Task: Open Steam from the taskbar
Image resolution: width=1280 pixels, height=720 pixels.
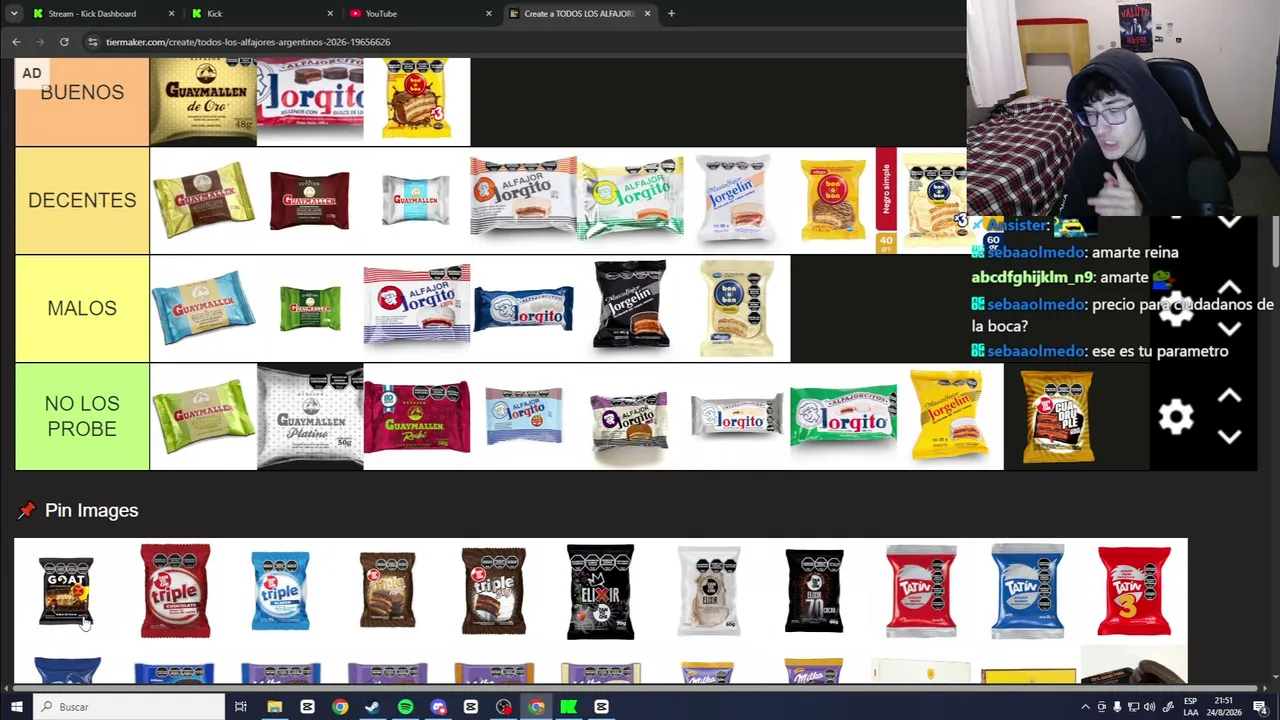Action: [x=372, y=707]
